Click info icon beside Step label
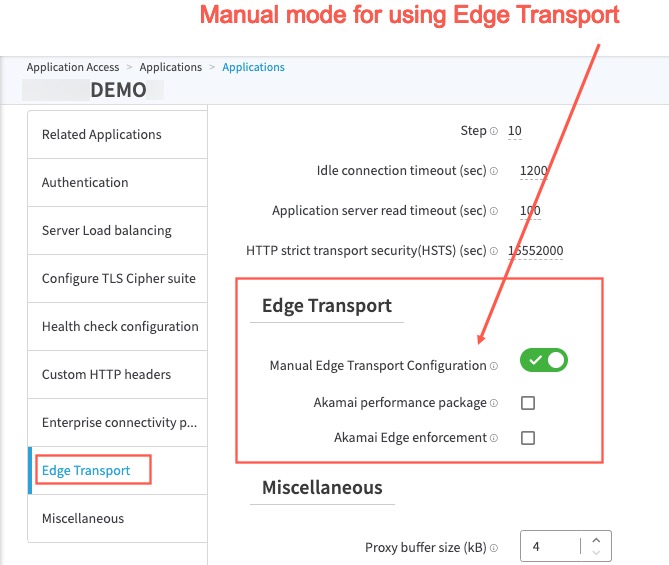 click(x=494, y=132)
